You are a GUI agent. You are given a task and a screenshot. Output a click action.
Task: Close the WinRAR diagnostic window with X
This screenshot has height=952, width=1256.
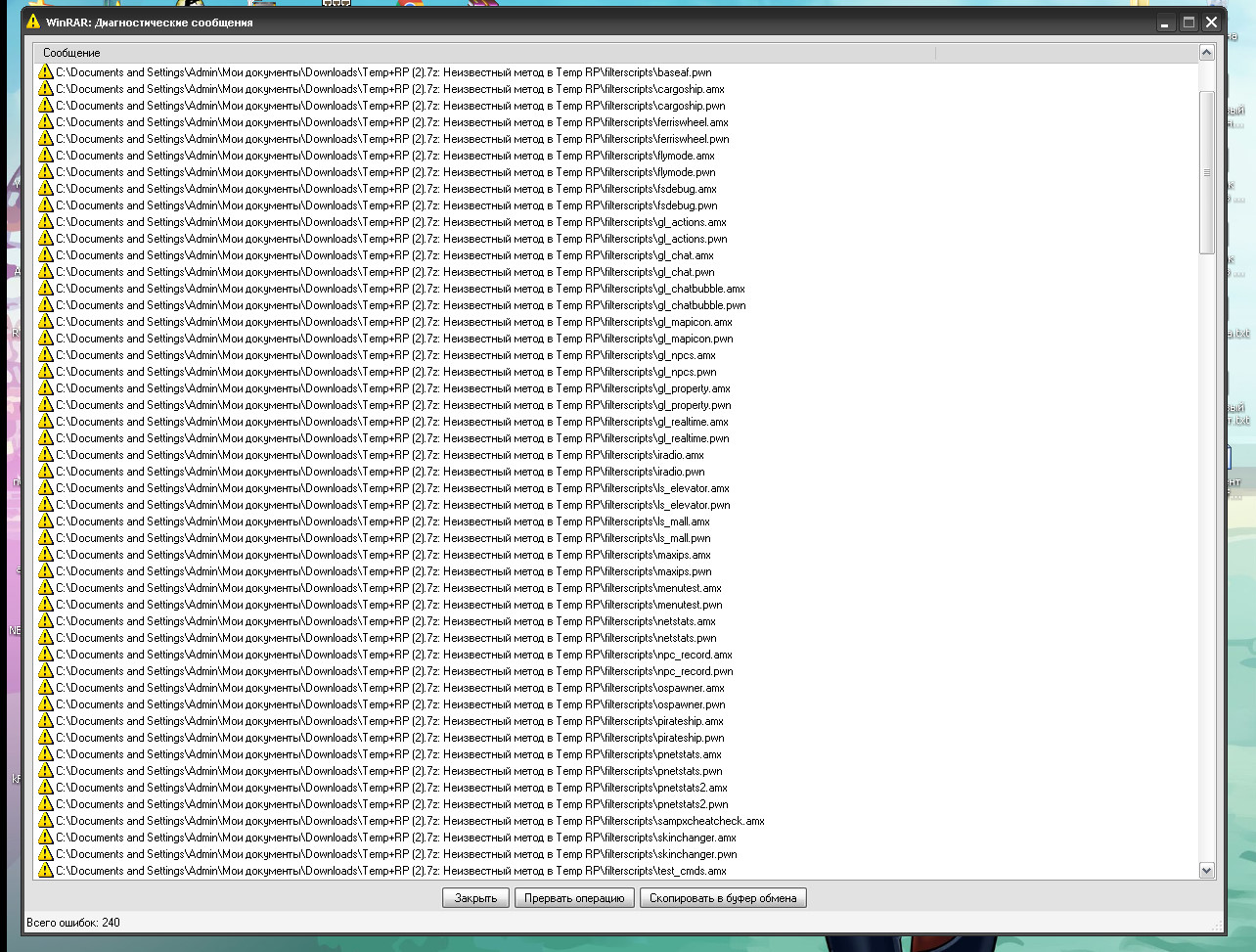coord(1212,23)
